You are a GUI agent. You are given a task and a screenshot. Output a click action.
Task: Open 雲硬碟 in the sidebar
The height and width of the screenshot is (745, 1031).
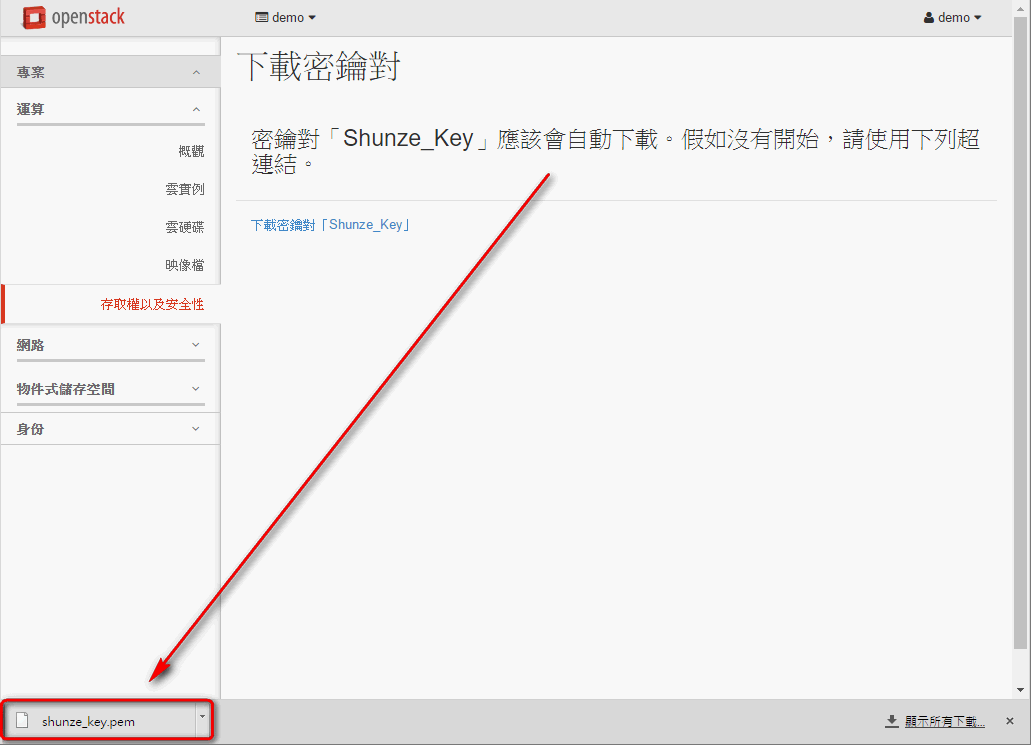click(185, 228)
